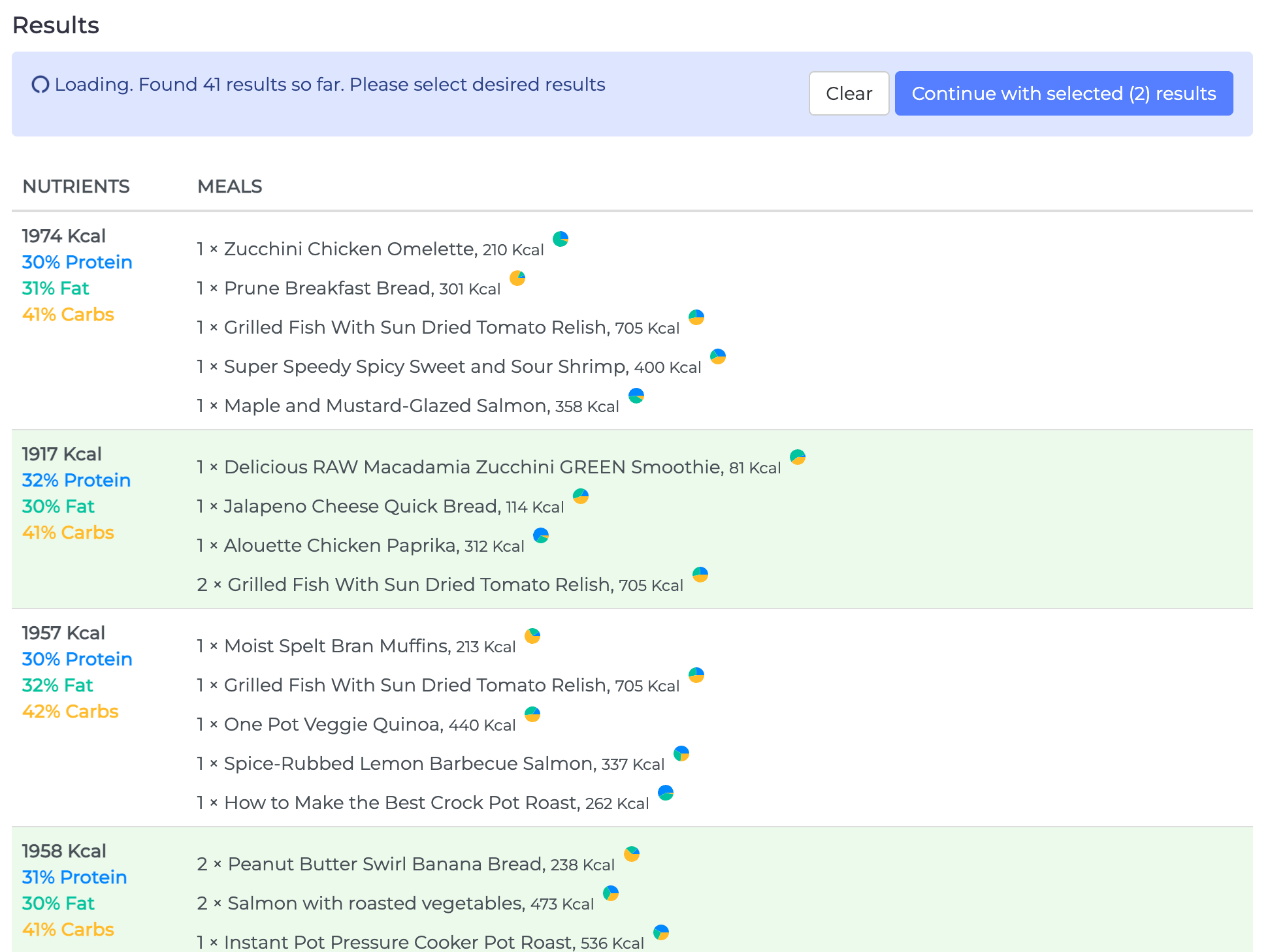1270x952 pixels.
Task: Open the pie chart for Alouette Chicken Paprika
Action: (x=541, y=535)
